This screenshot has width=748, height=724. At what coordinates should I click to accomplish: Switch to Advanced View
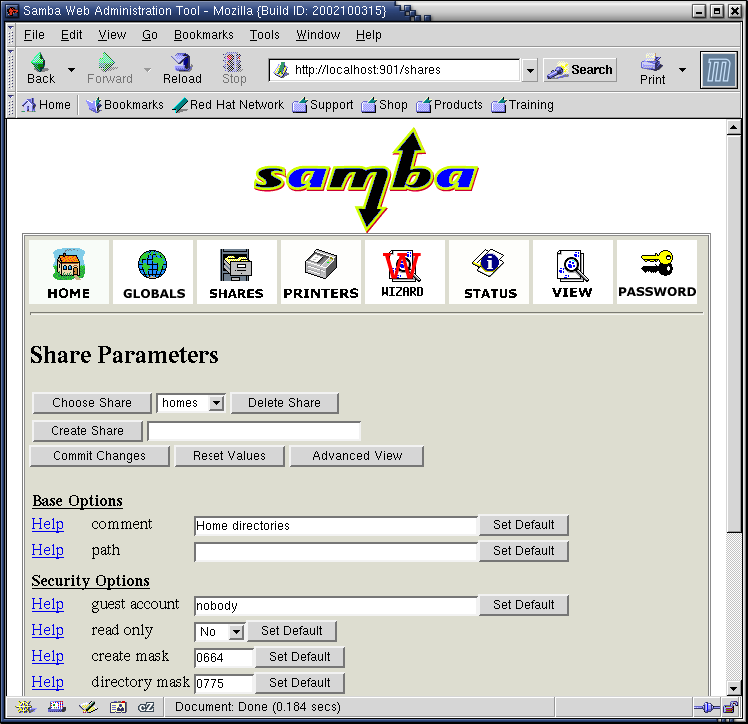357,456
